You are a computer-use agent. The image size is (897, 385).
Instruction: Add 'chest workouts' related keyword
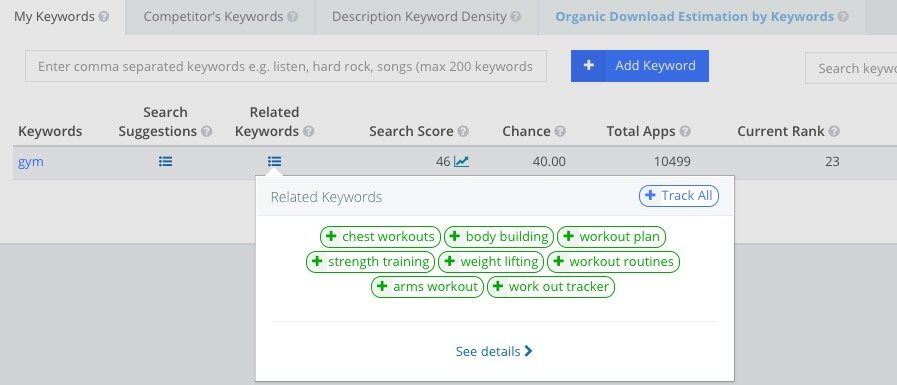pyautogui.click(x=380, y=237)
